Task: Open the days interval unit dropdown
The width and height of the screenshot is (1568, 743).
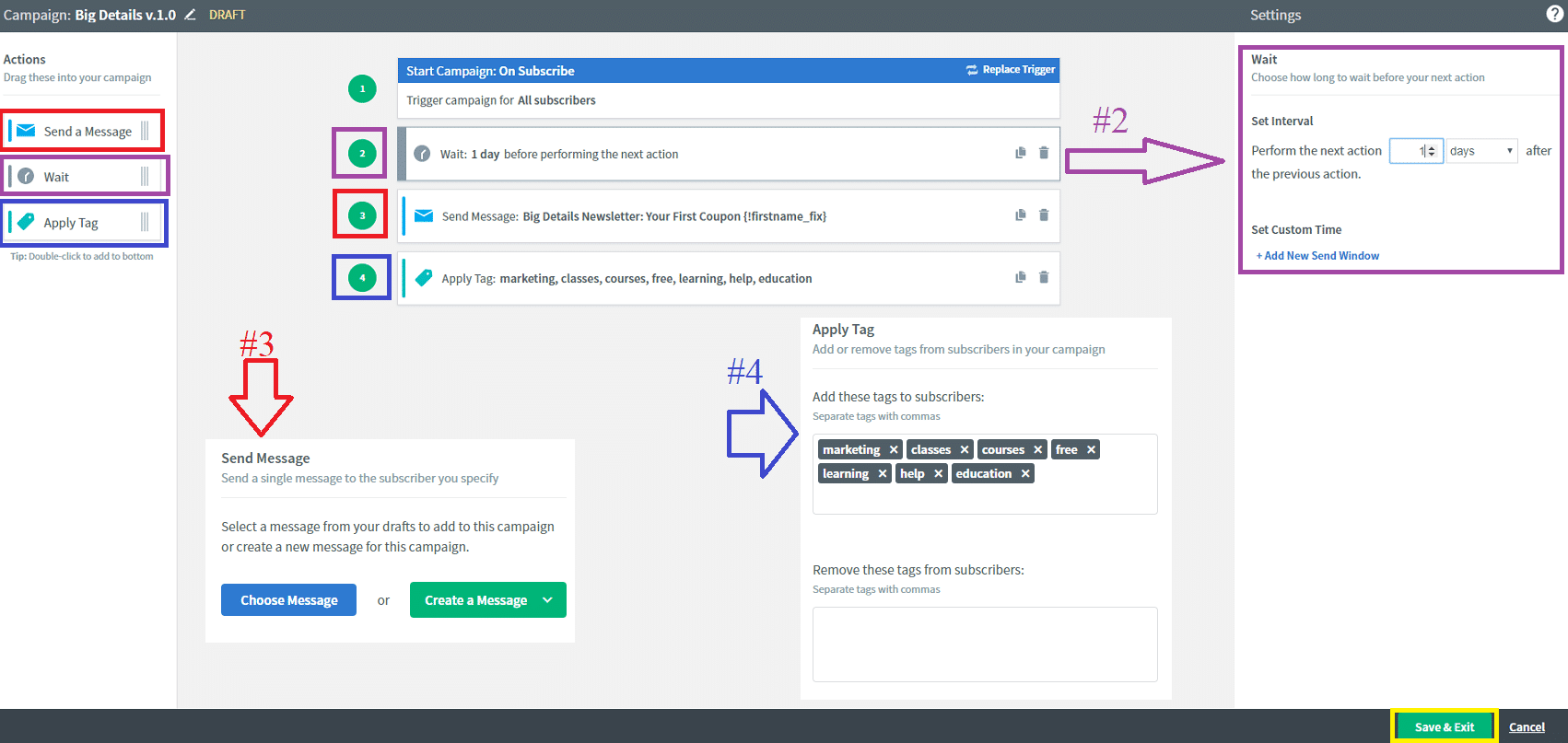Action: pos(1481,151)
